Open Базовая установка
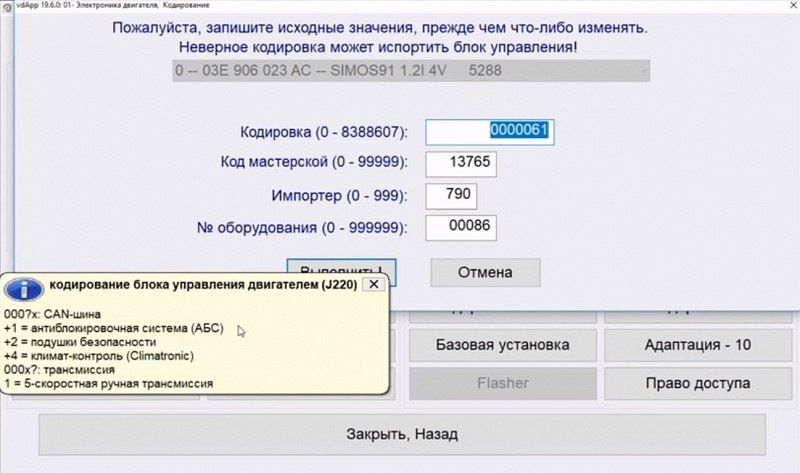The height and width of the screenshot is (473, 800). 502,345
